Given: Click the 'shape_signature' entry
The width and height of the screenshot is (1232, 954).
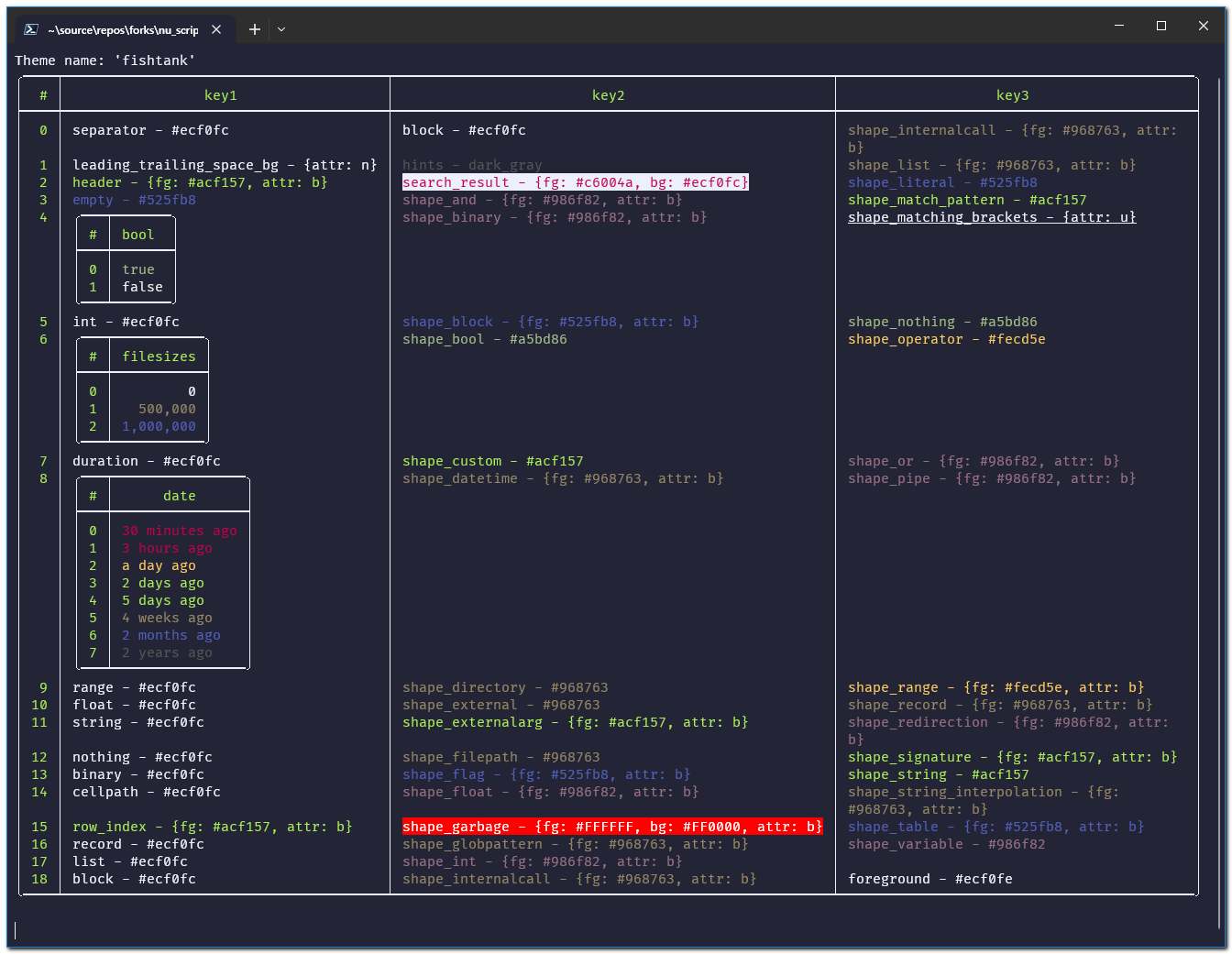Looking at the screenshot, I should [x=1013, y=757].
